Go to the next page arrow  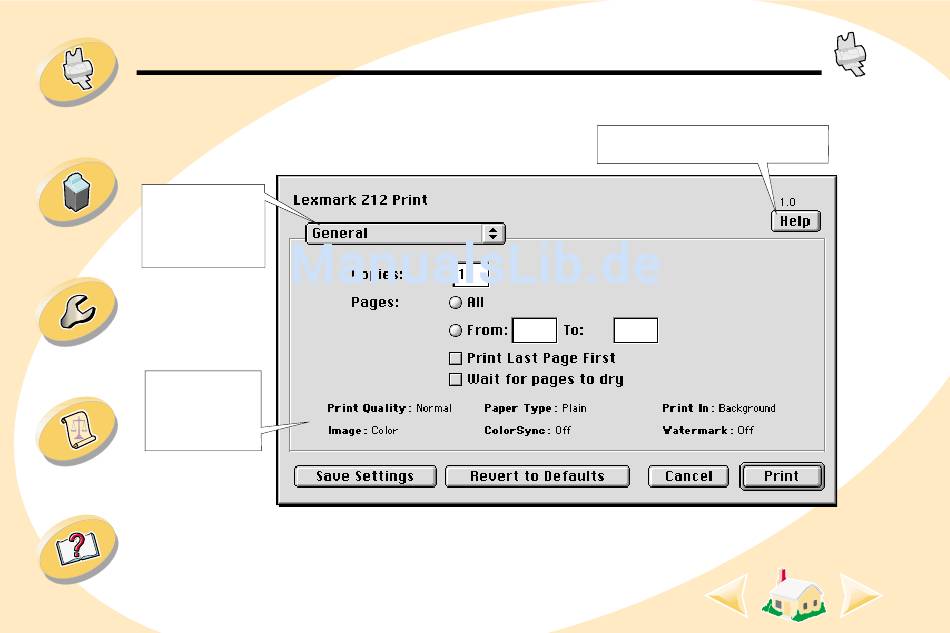point(860,596)
